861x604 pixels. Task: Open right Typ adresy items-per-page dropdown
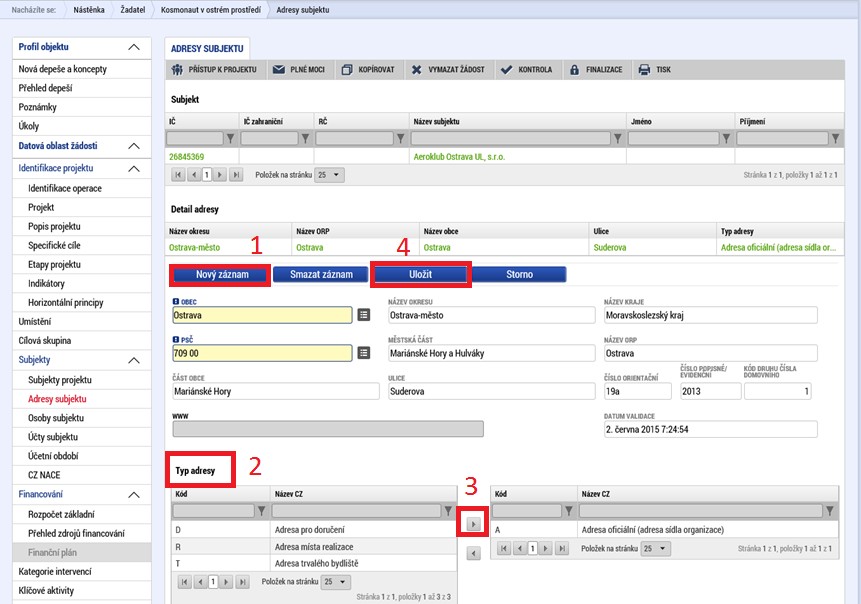(x=656, y=548)
